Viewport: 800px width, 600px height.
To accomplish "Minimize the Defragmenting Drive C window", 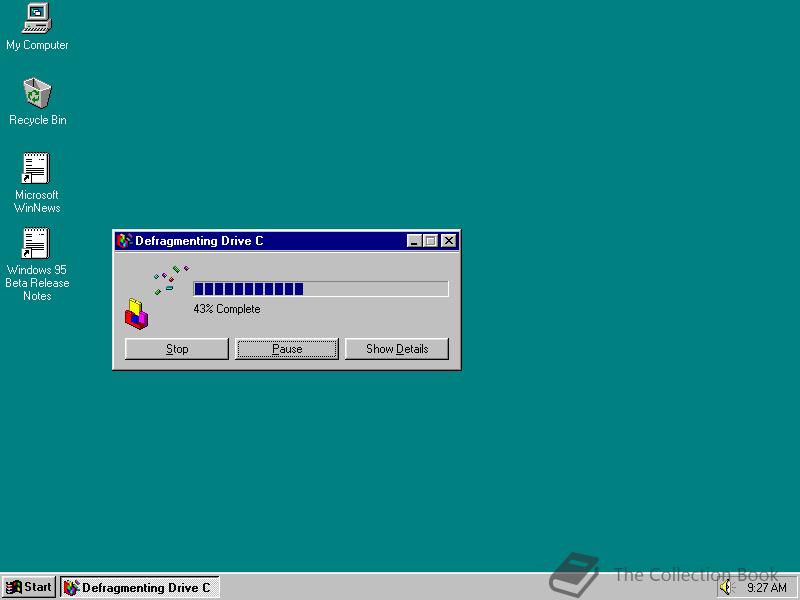I will click(414, 241).
